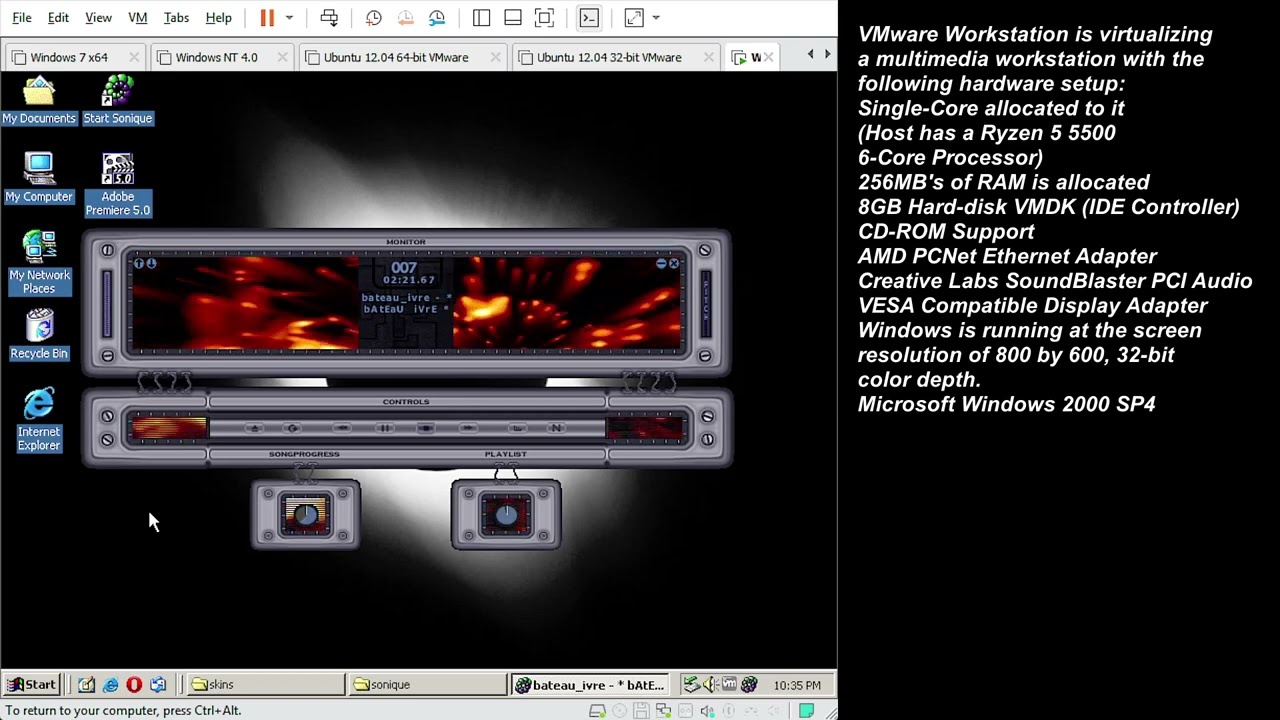Toggle shuffle button in Sonique controls
The height and width of the screenshot is (720, 1280).
coord(517,428)
